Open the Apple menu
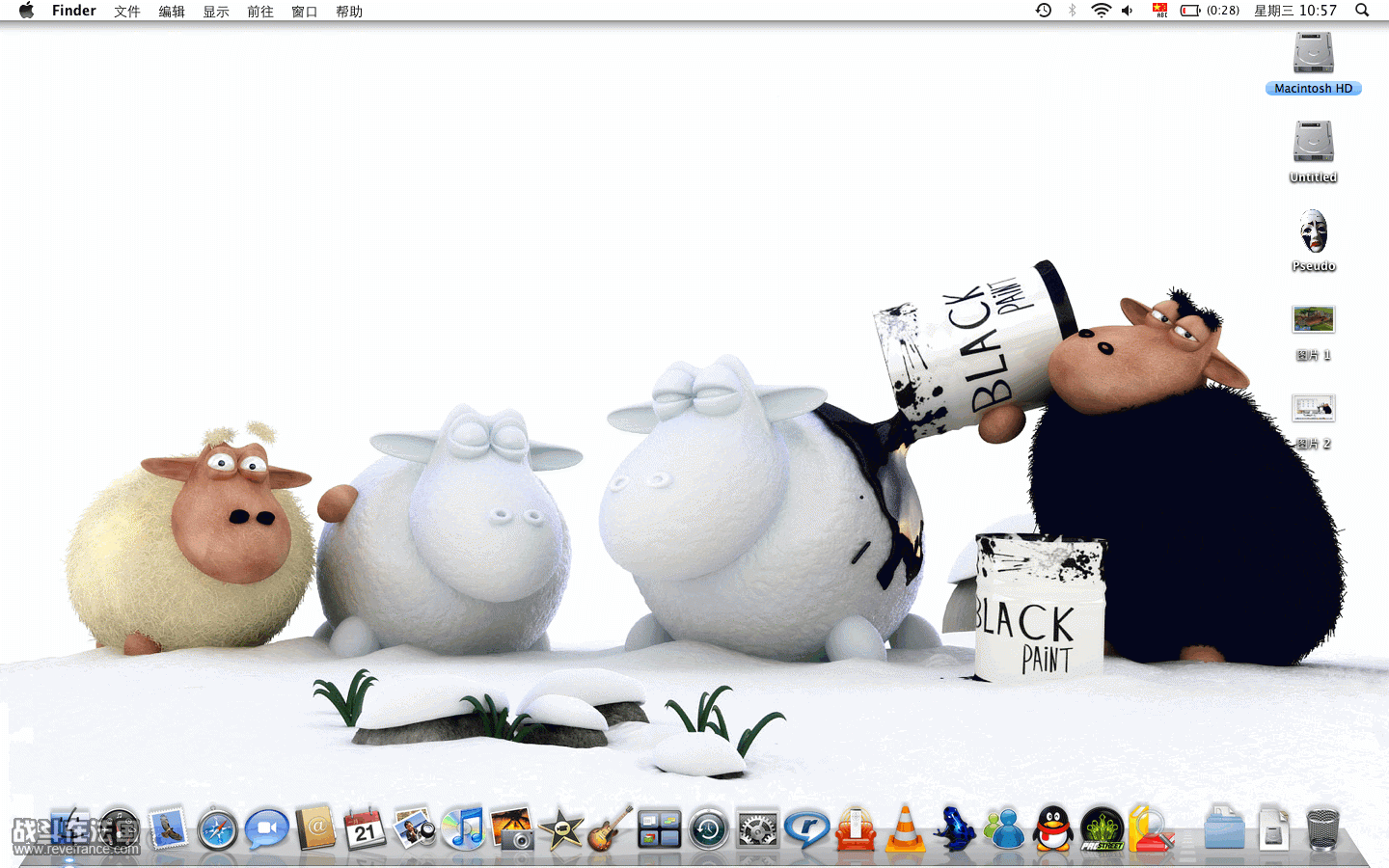Image resolution: width=1389 pixels, height=868 pixels. point(26,11)
